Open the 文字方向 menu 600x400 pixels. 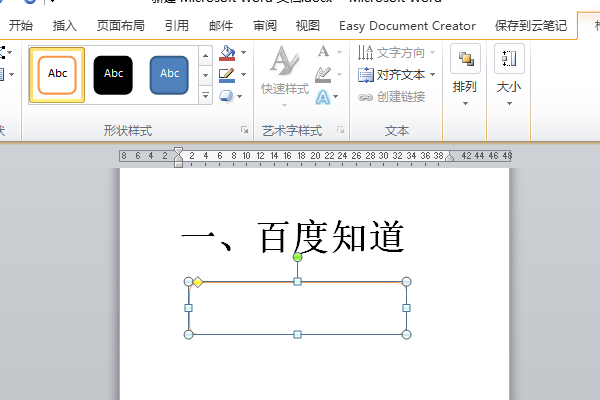click(x=396, y=52)
